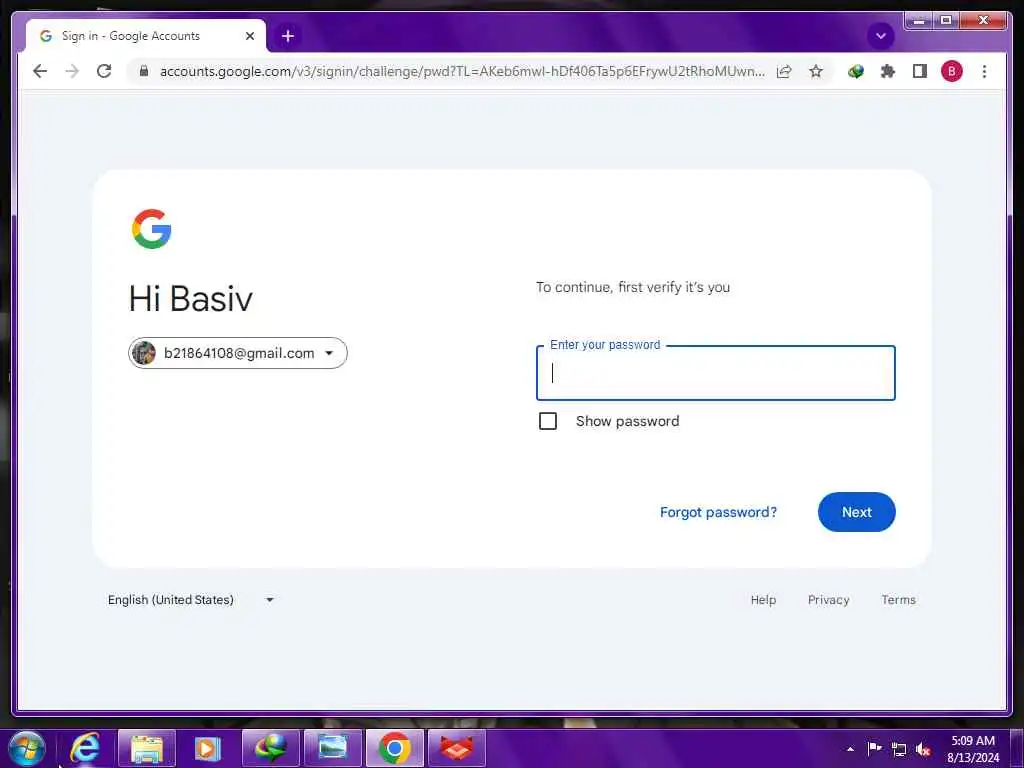This screenshot has height=768, width=1024.
Task: Click the Google logo
Action: click(x=152, y=229)
